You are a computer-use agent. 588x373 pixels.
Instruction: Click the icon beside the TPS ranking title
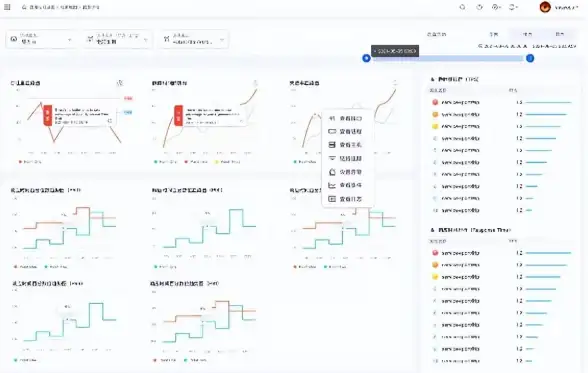point(432,79)
